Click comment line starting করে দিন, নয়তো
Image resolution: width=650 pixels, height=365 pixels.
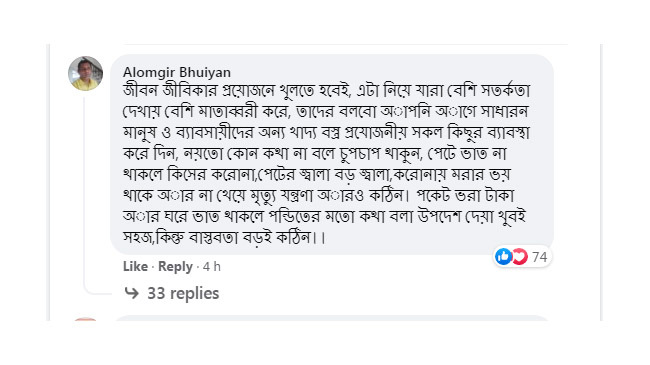(x=315, y=154)
